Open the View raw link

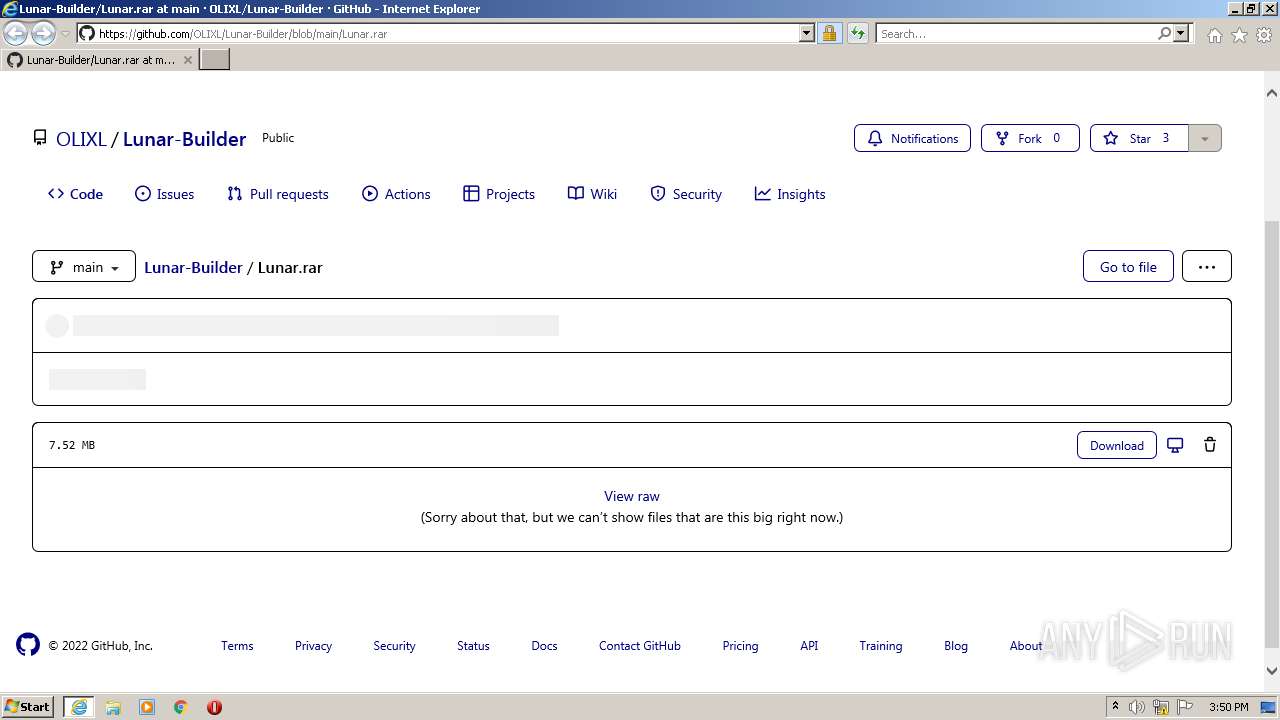click(x=632, y=496)
